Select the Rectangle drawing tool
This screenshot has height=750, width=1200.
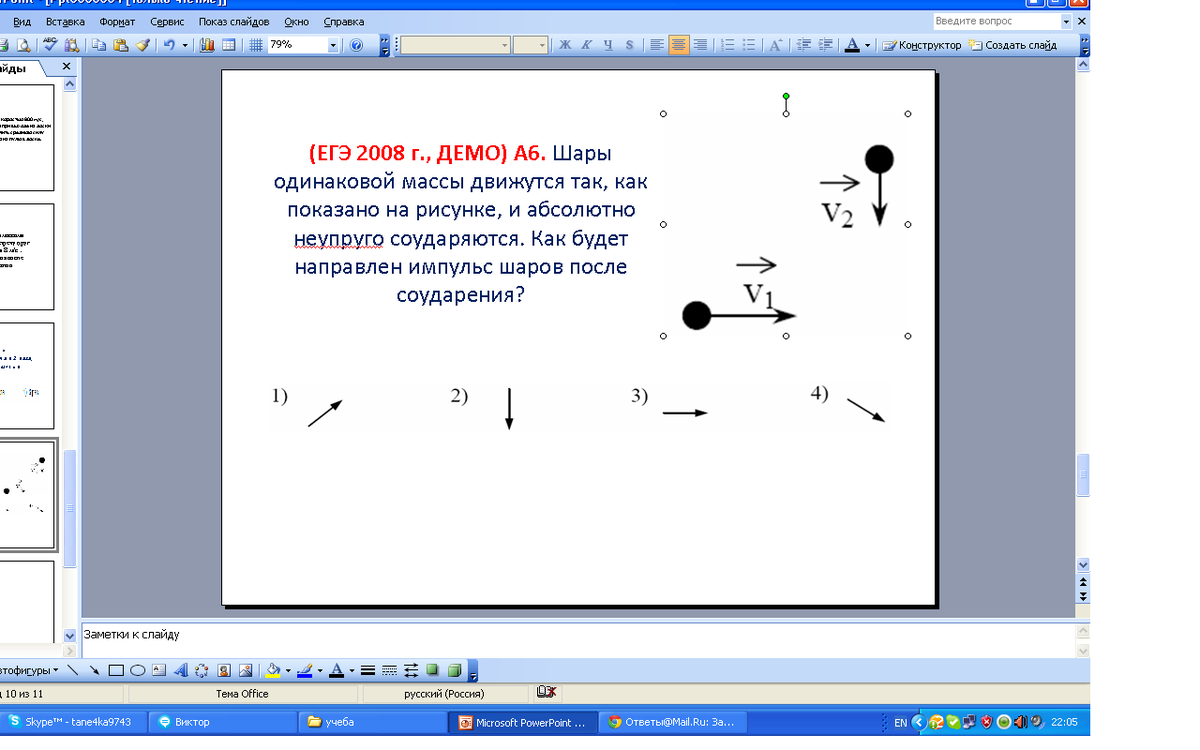click(x=115, y=670)
